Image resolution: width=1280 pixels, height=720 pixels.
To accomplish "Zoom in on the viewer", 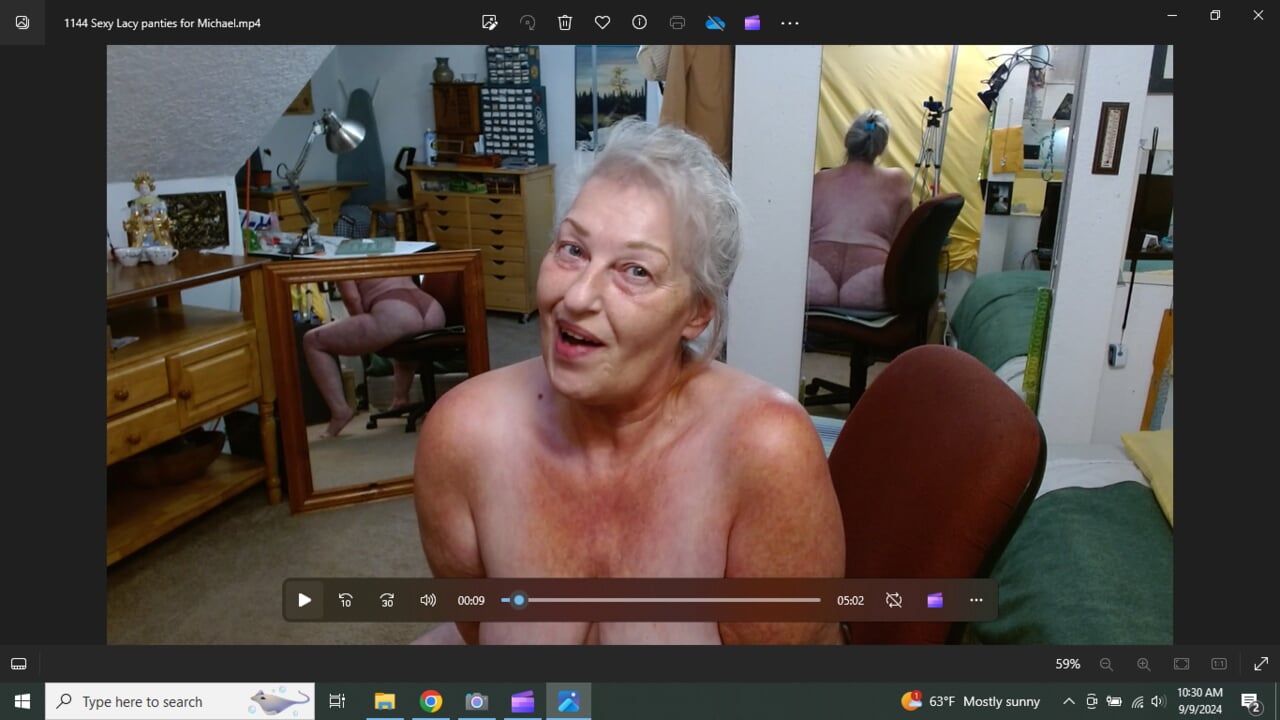I will pyautogui.click(x=1143, y=664).
